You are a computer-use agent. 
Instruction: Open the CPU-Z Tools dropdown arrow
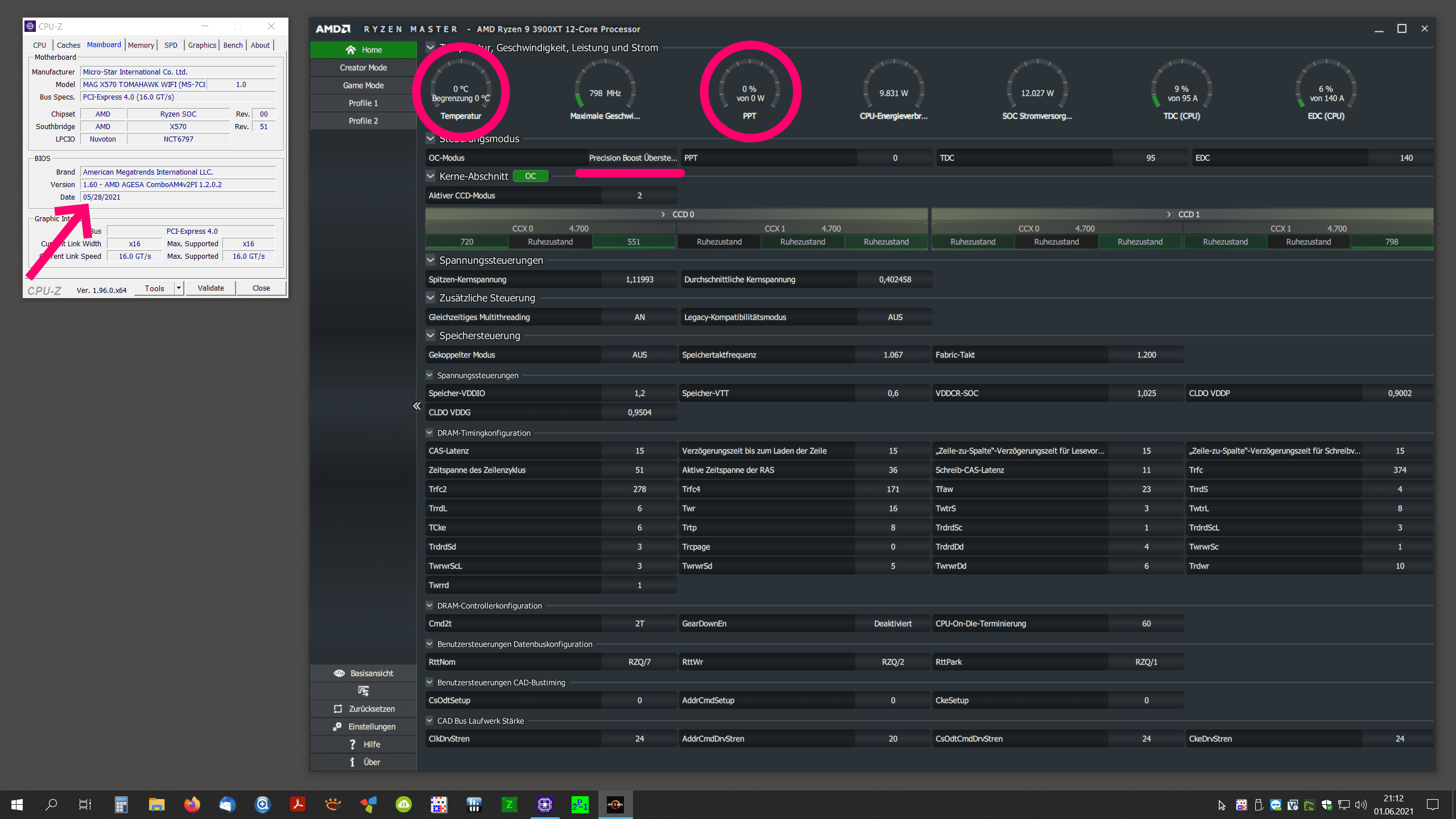pos(179,288)
